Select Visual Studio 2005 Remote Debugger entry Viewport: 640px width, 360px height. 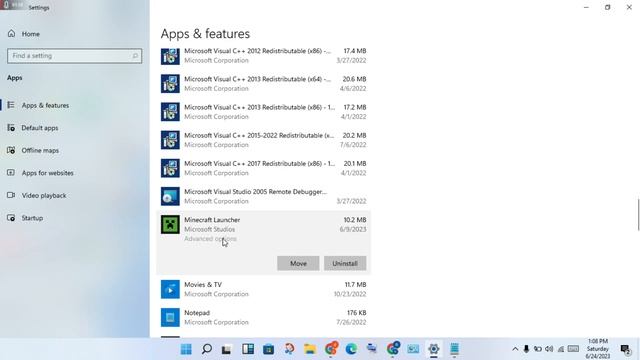(x=263, y=196)
